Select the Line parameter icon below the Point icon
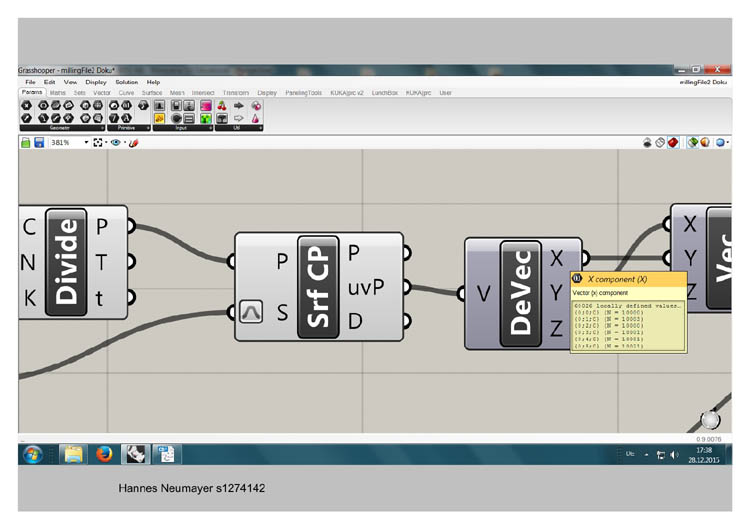Viewport: 750px width, 529px height. pos(26,118)
